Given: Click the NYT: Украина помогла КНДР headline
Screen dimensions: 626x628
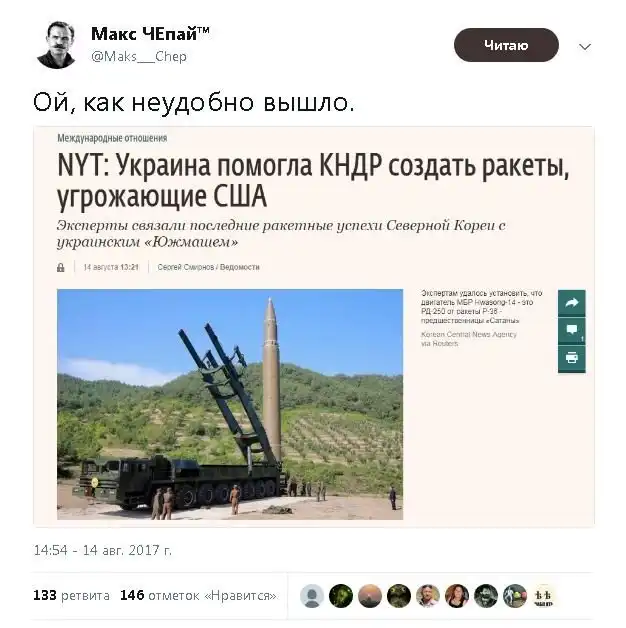Looking at the screenshot, I should coord(312,181).
